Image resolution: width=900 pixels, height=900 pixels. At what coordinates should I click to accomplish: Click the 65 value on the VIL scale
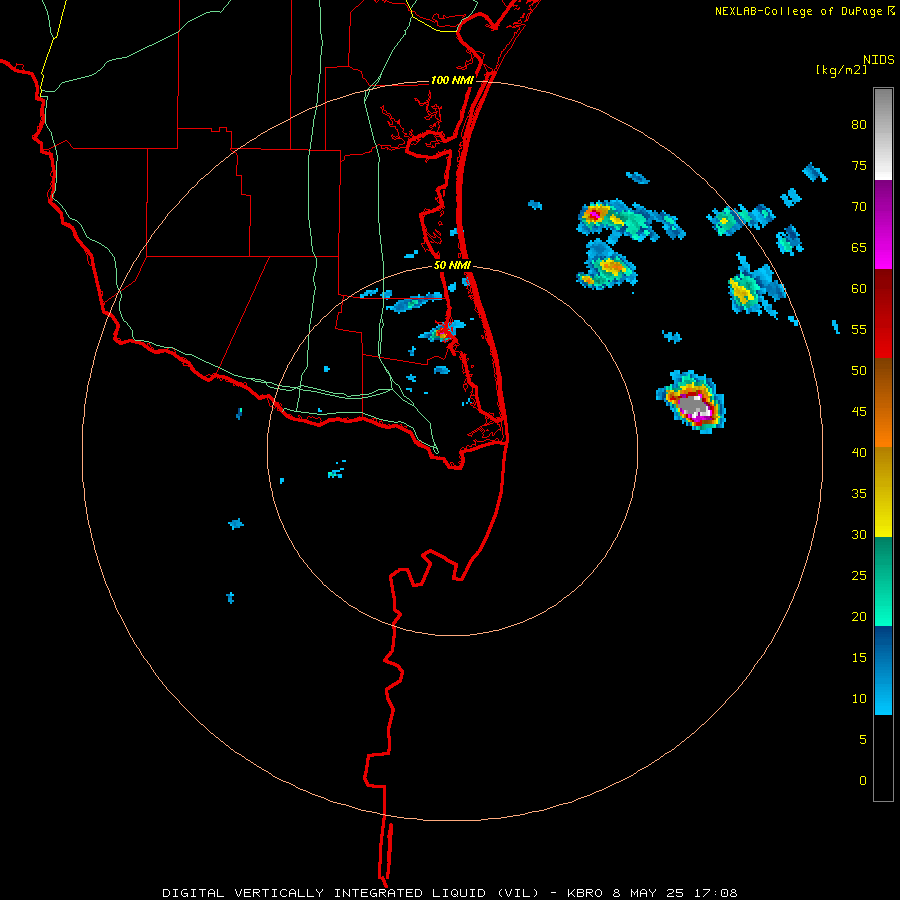[859, 247]
